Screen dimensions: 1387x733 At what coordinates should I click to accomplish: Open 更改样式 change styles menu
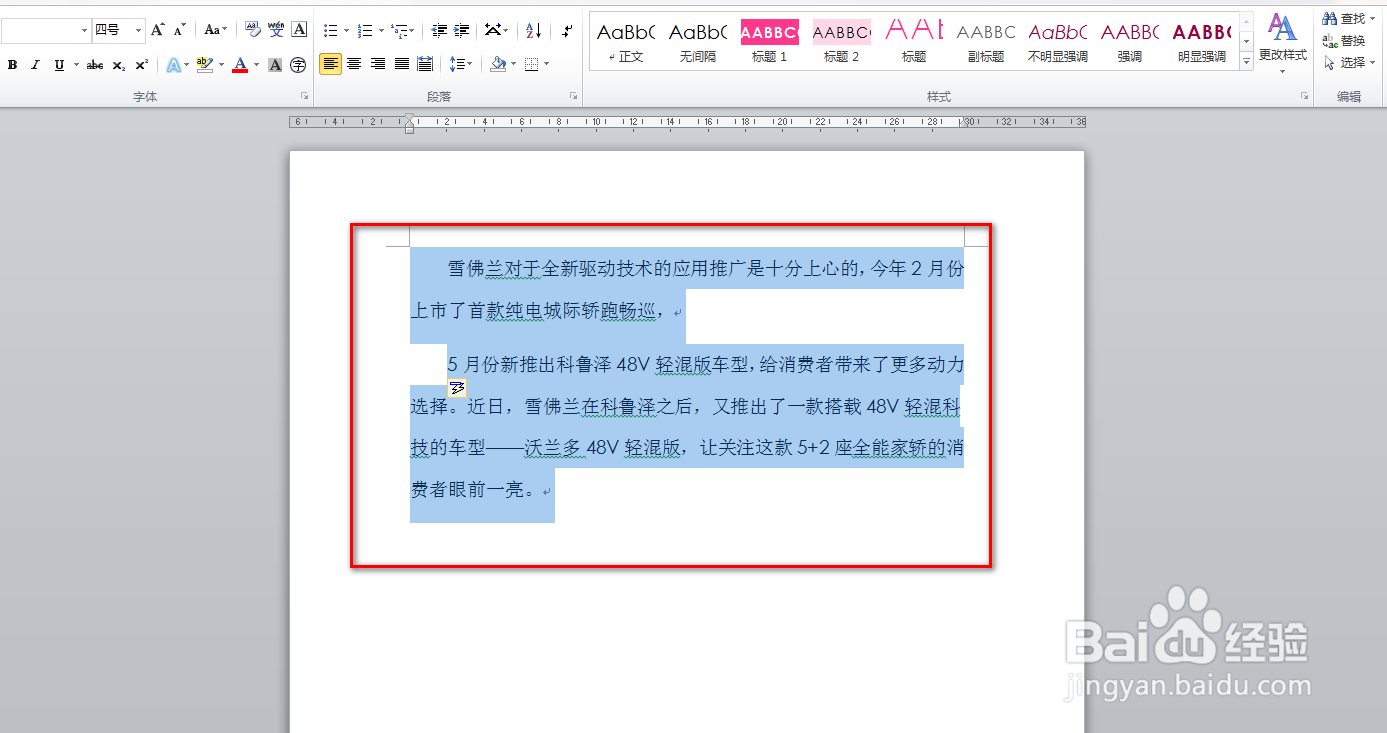pyautogui.click(x=1283, y=43)
